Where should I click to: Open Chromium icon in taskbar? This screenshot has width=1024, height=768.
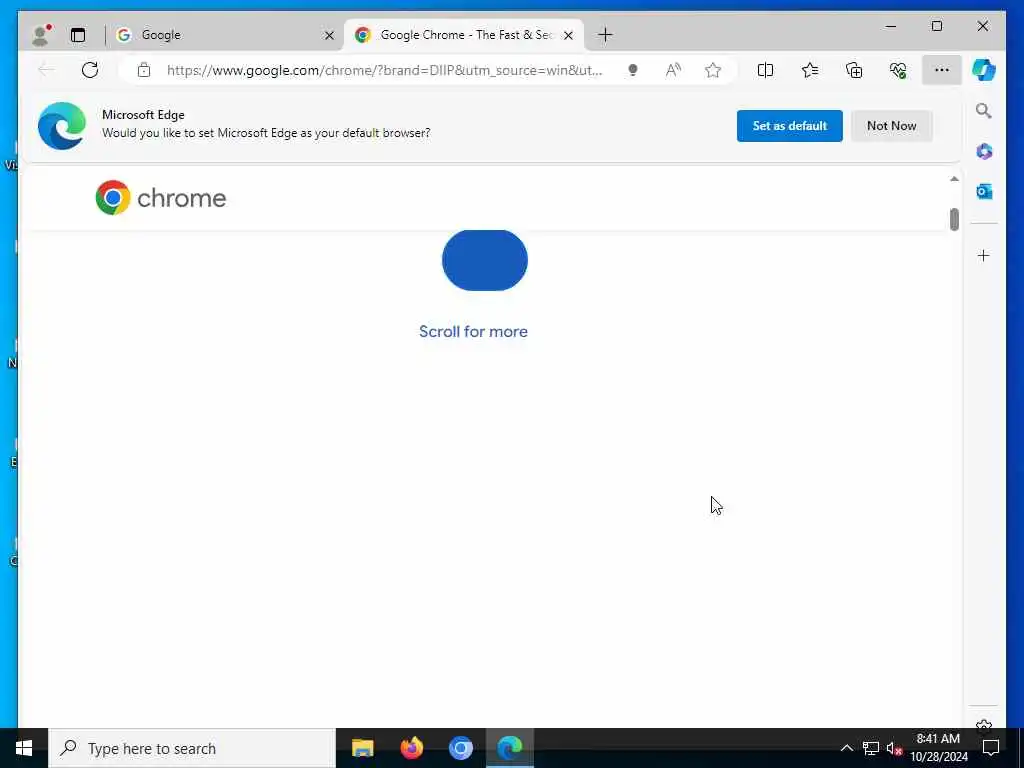(x=460, y=748)
